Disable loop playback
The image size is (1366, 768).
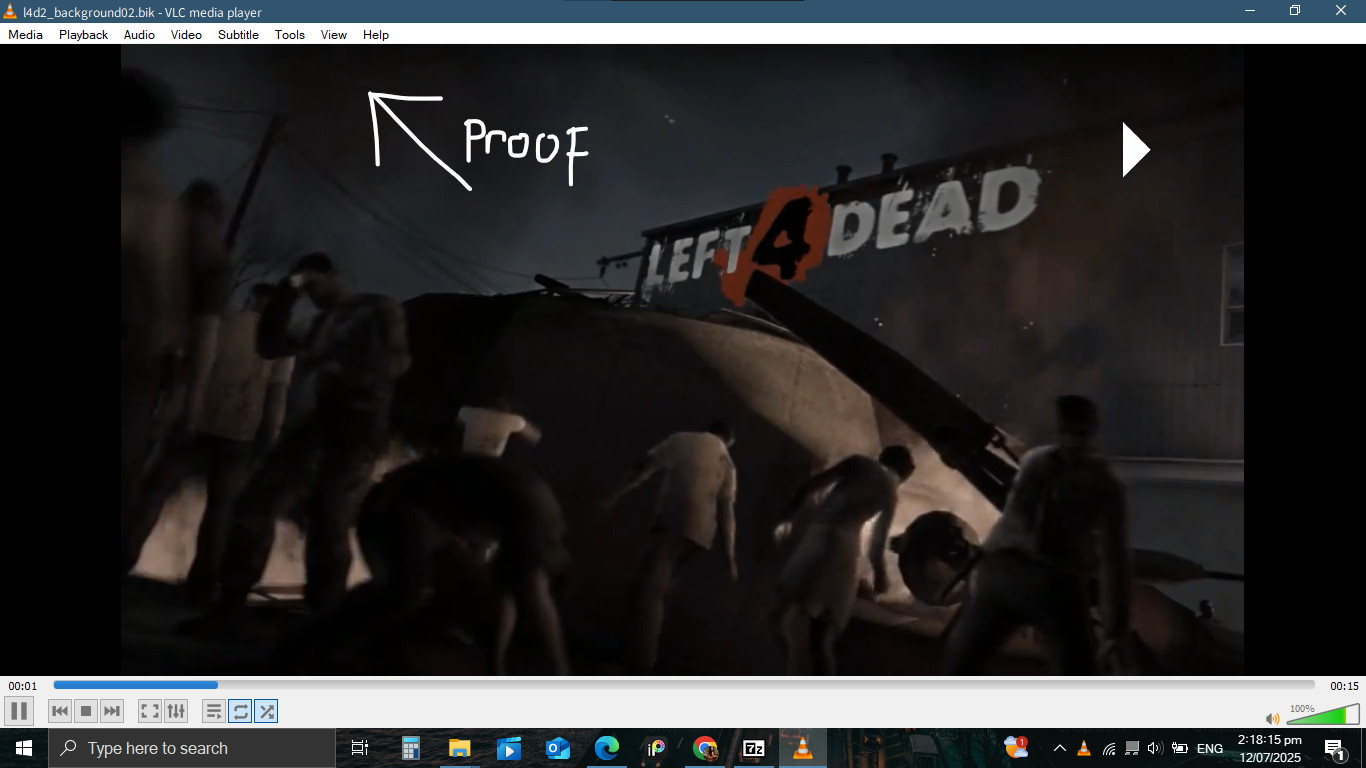click(242, 710)
